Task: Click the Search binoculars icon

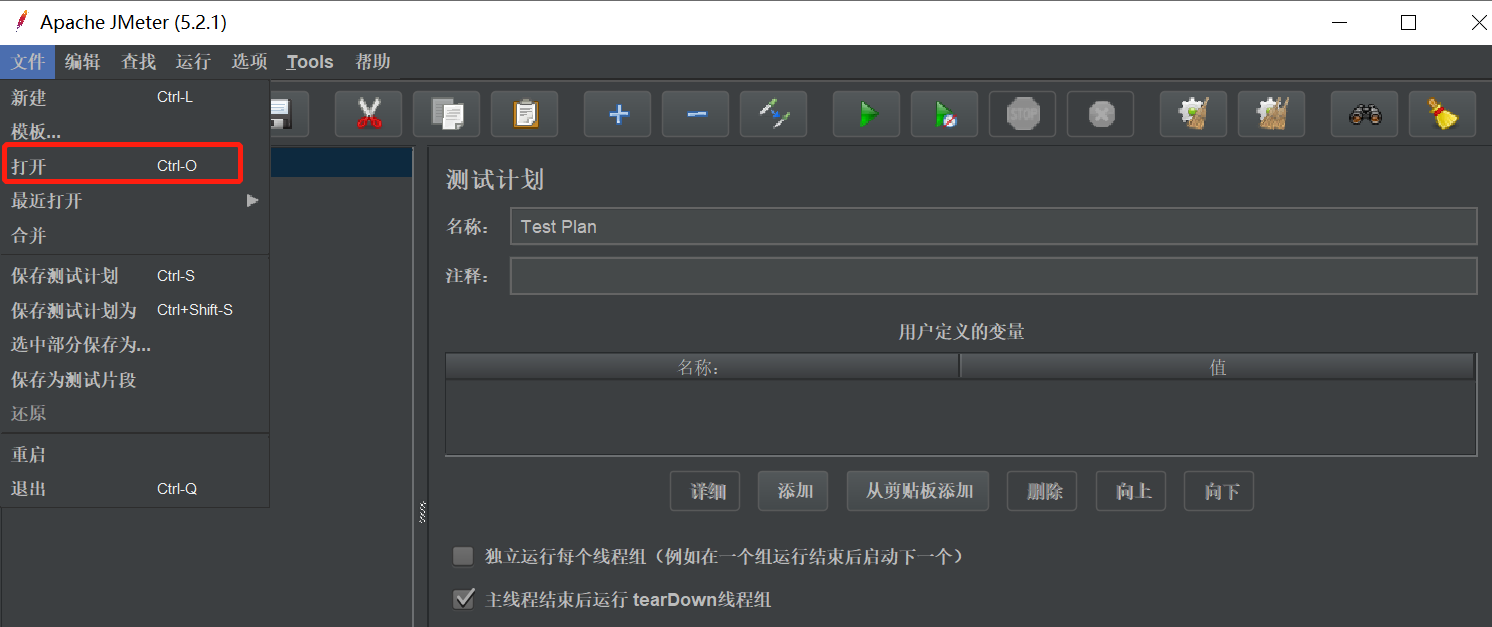Action: (x=1365, y=114)
